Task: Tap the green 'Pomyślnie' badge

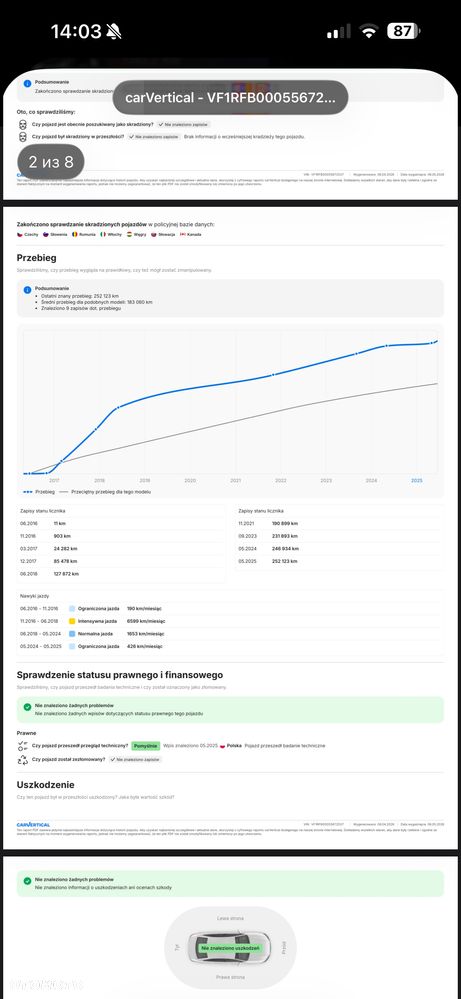Action: click(145, 745)
